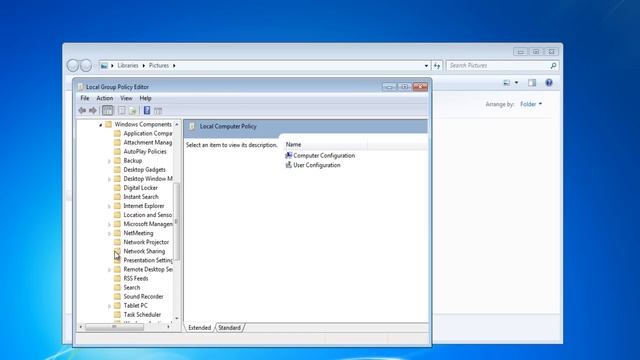Viewport: 640px width, 360px height.
Task: Open the blue Help toolbar icon
Action: pyautogui.click(x=147, y=110)
